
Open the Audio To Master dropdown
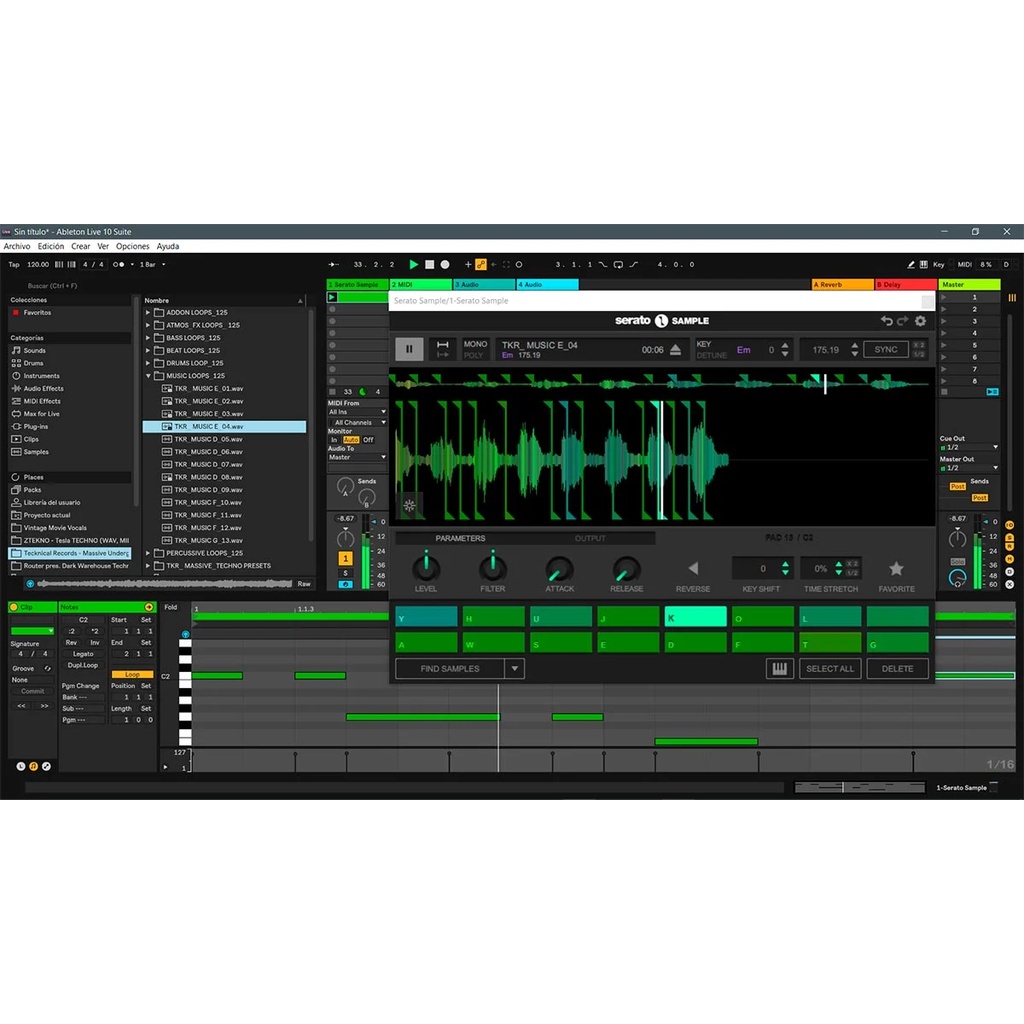pyautogui.click(x=357, y=458)
